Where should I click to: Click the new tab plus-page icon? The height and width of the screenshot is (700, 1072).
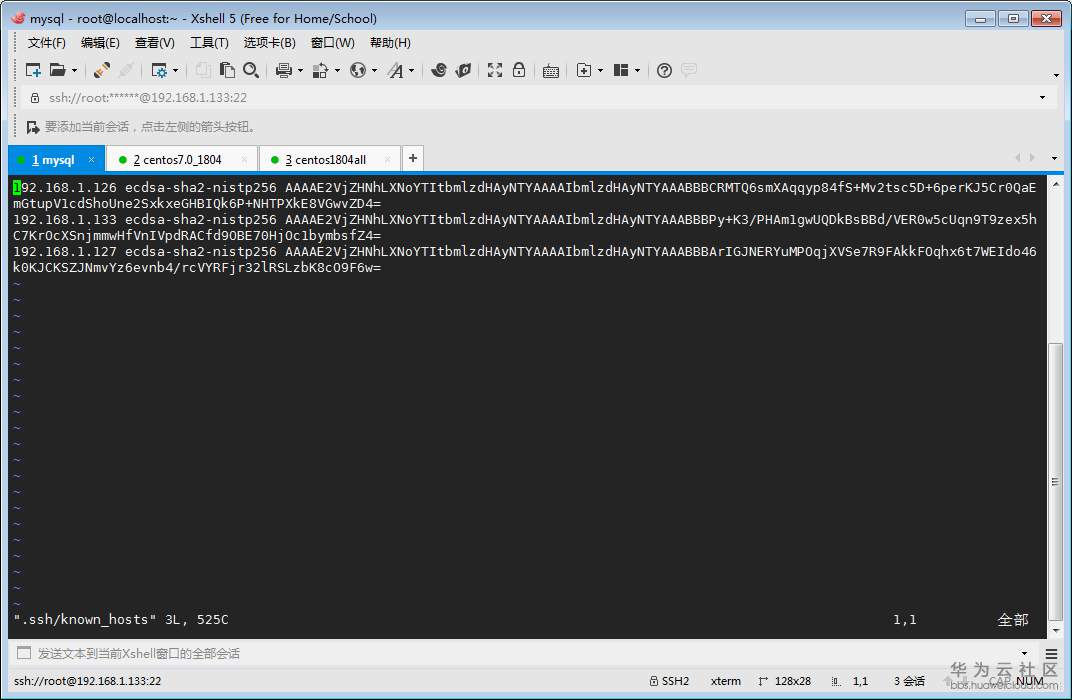584,70
